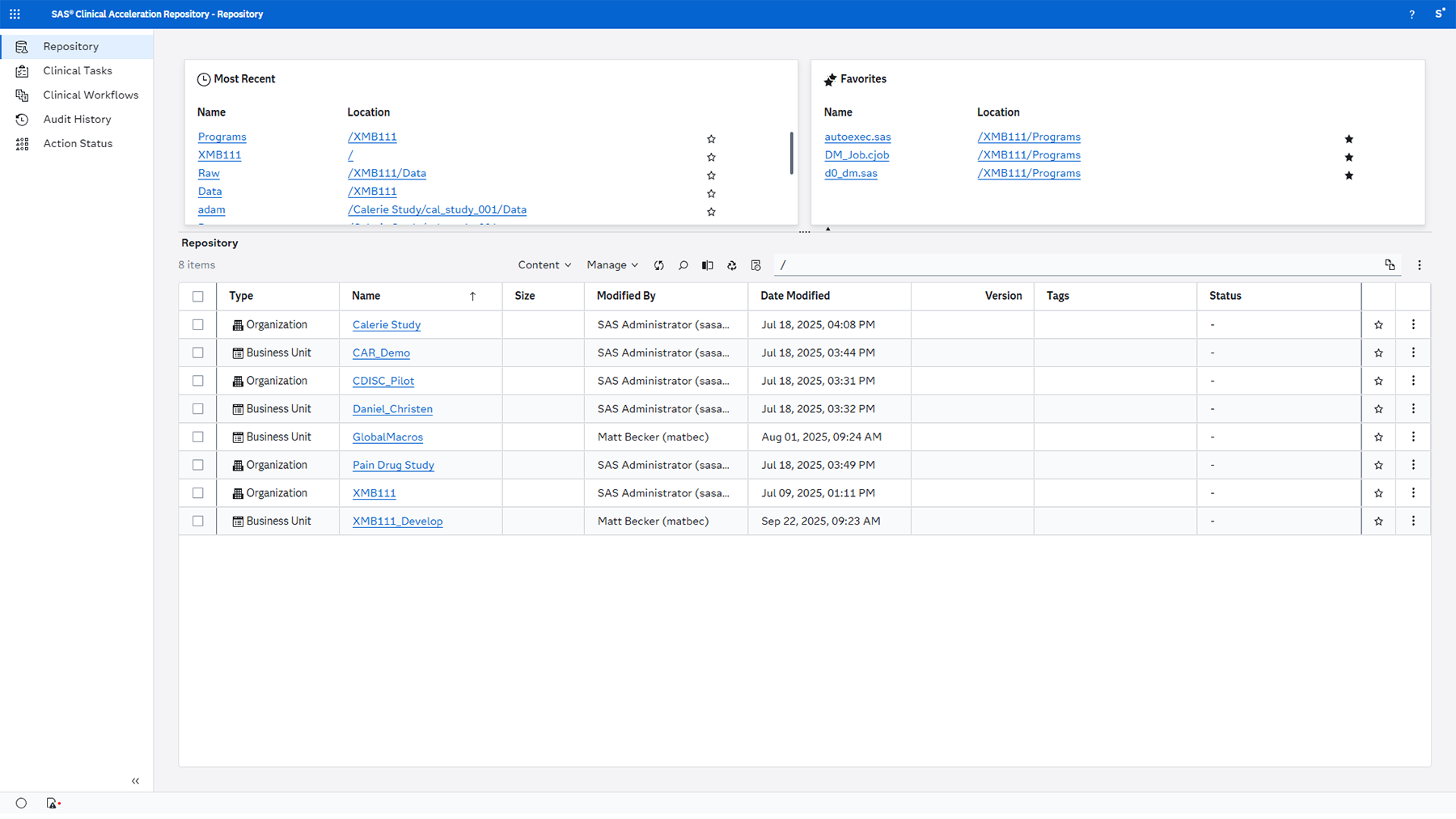The width and height of the screenshot is (1456, 819).
Task: Unfavorite DM_Job.cjob via its star toggle
Action: [x=1348, y=157]
